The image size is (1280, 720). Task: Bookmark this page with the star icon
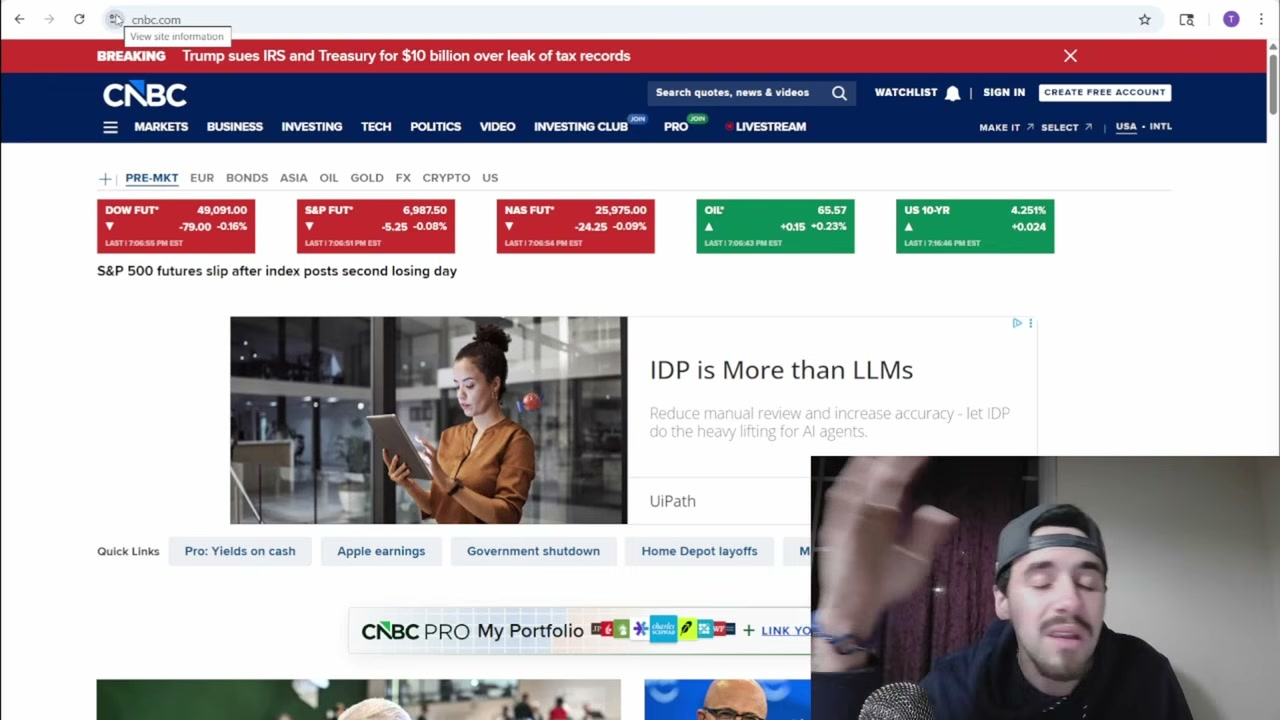pos(1144,19)
